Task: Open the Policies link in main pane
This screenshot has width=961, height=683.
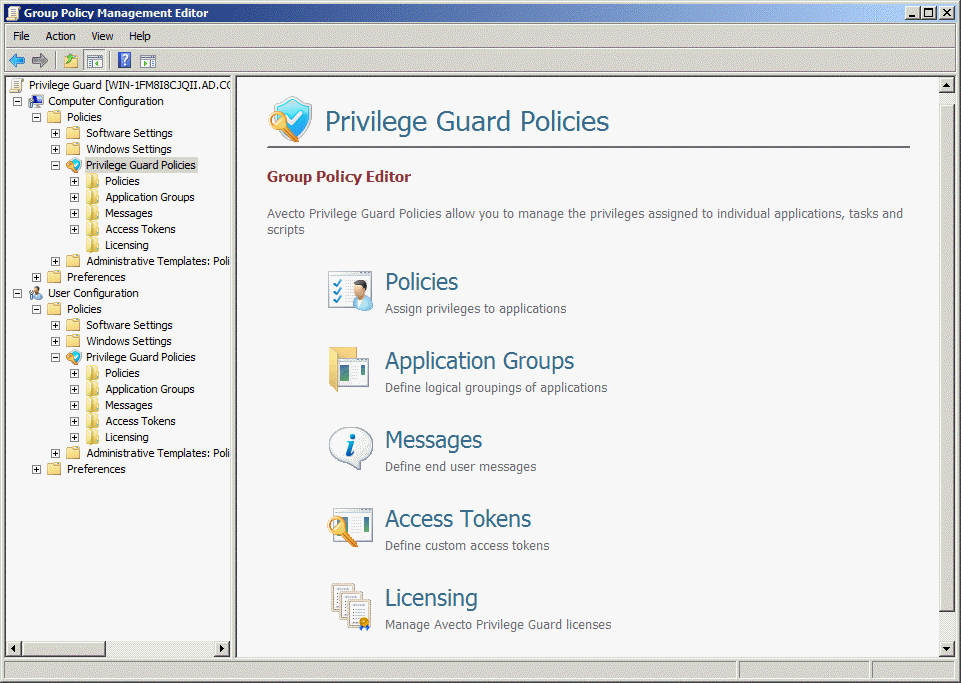Action: (x=422, y=282)
